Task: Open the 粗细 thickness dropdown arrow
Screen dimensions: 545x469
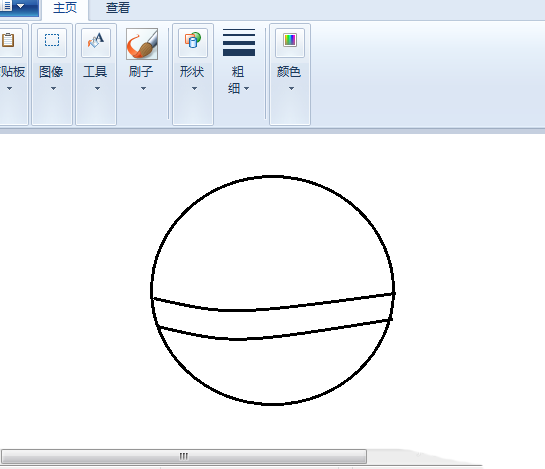Action: coord(246,89)
